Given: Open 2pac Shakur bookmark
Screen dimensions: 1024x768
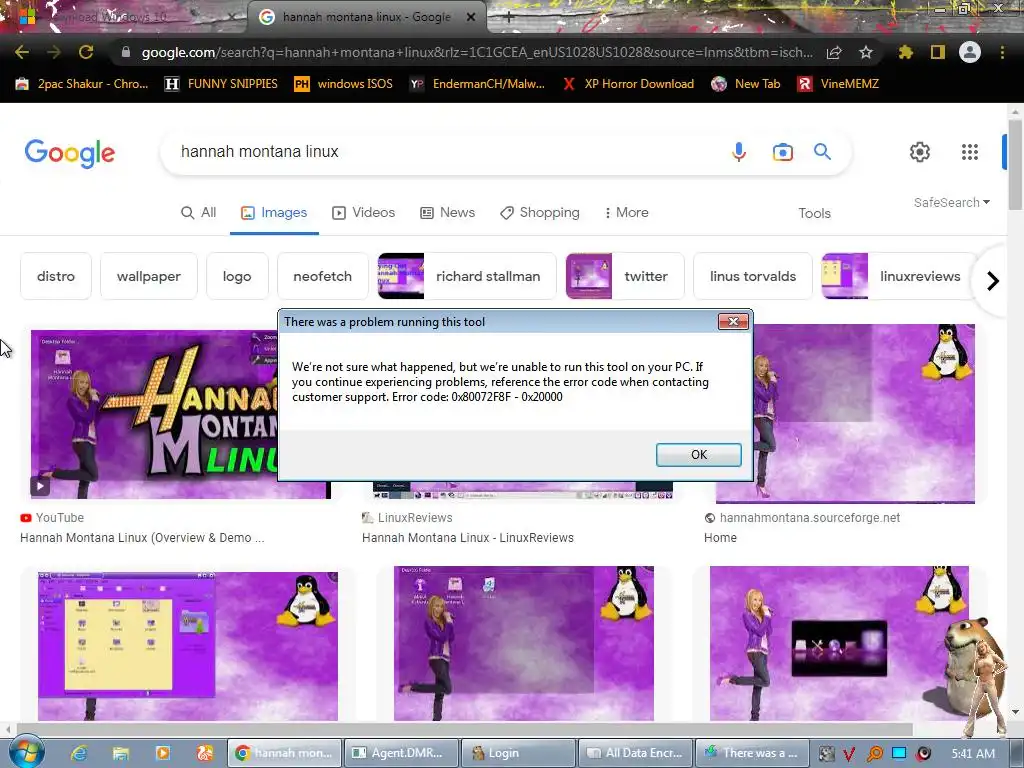Looking at the screenshot, I should pos(82,84).
